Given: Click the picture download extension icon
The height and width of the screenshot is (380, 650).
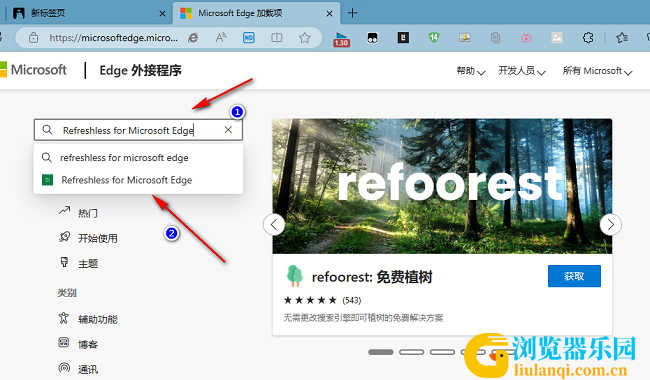Looking at the screenshot, I should point(465,38).
